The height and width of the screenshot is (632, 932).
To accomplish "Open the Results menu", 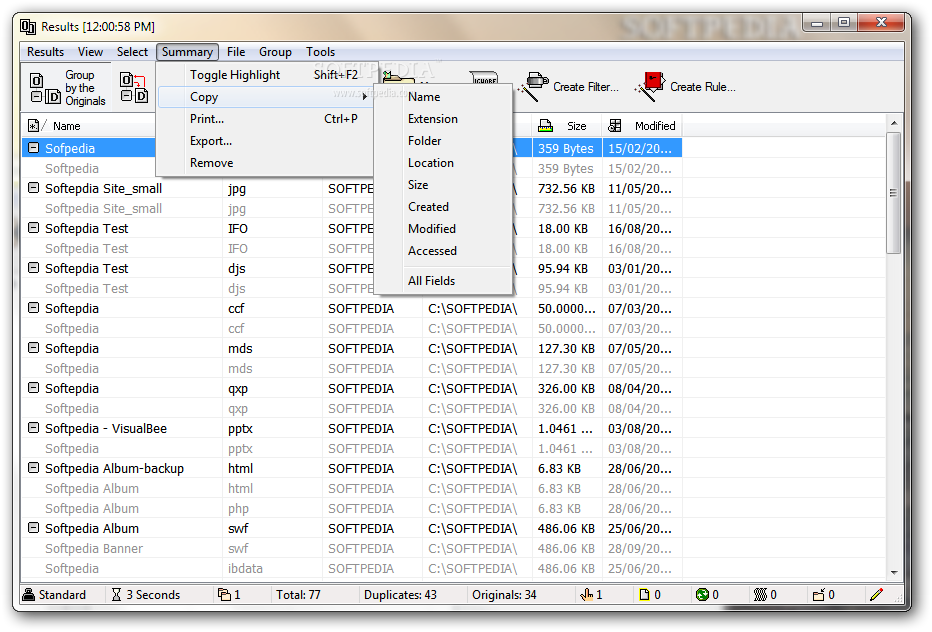I will [45, 52].
